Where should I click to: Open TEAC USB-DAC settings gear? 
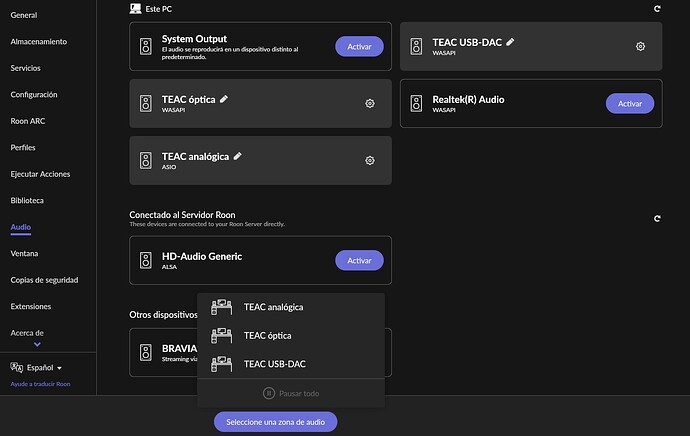640,46
